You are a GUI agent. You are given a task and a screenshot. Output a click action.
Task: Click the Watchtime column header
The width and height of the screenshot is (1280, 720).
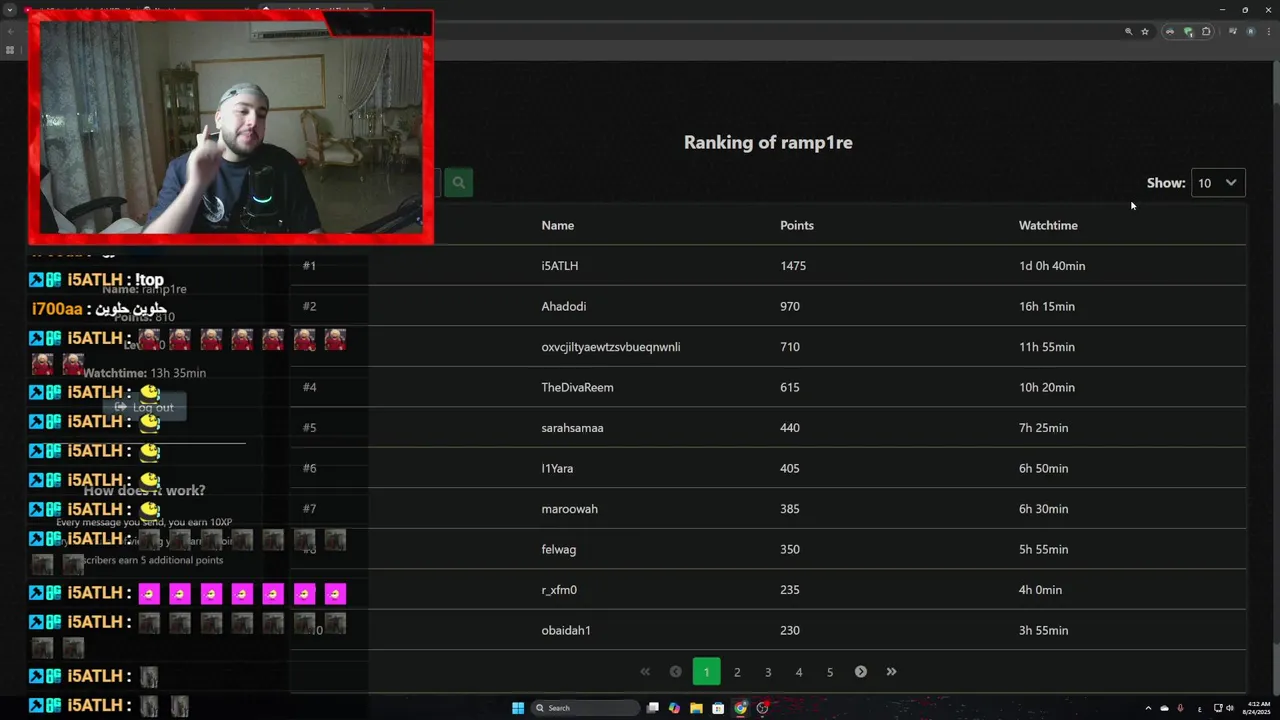pyautogui.click(x=1048, y=225)
